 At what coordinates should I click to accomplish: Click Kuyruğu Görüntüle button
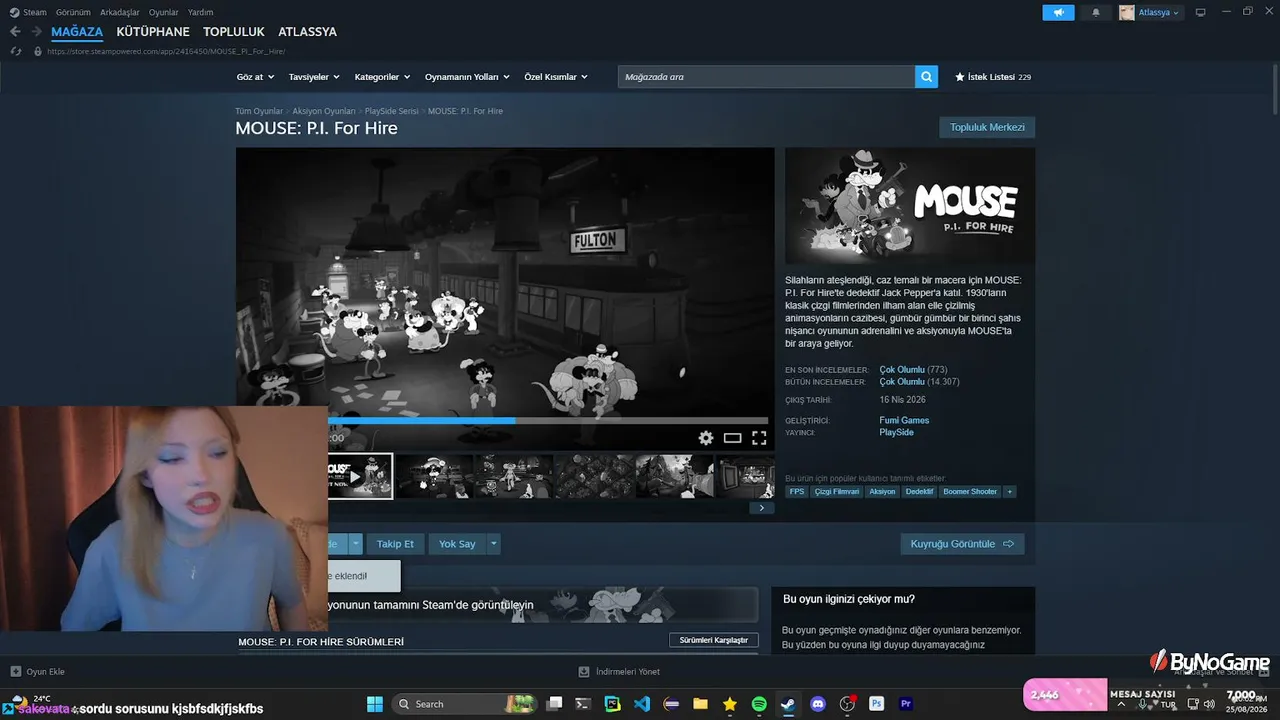[962, 544]
